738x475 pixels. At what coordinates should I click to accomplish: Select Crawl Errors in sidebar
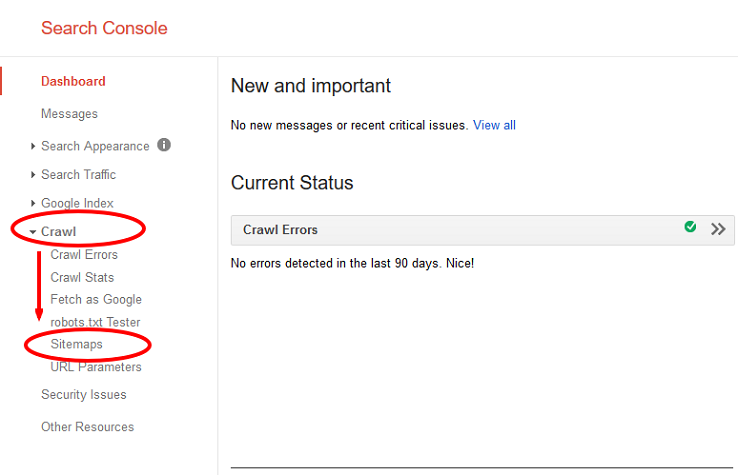coord(84,255)
